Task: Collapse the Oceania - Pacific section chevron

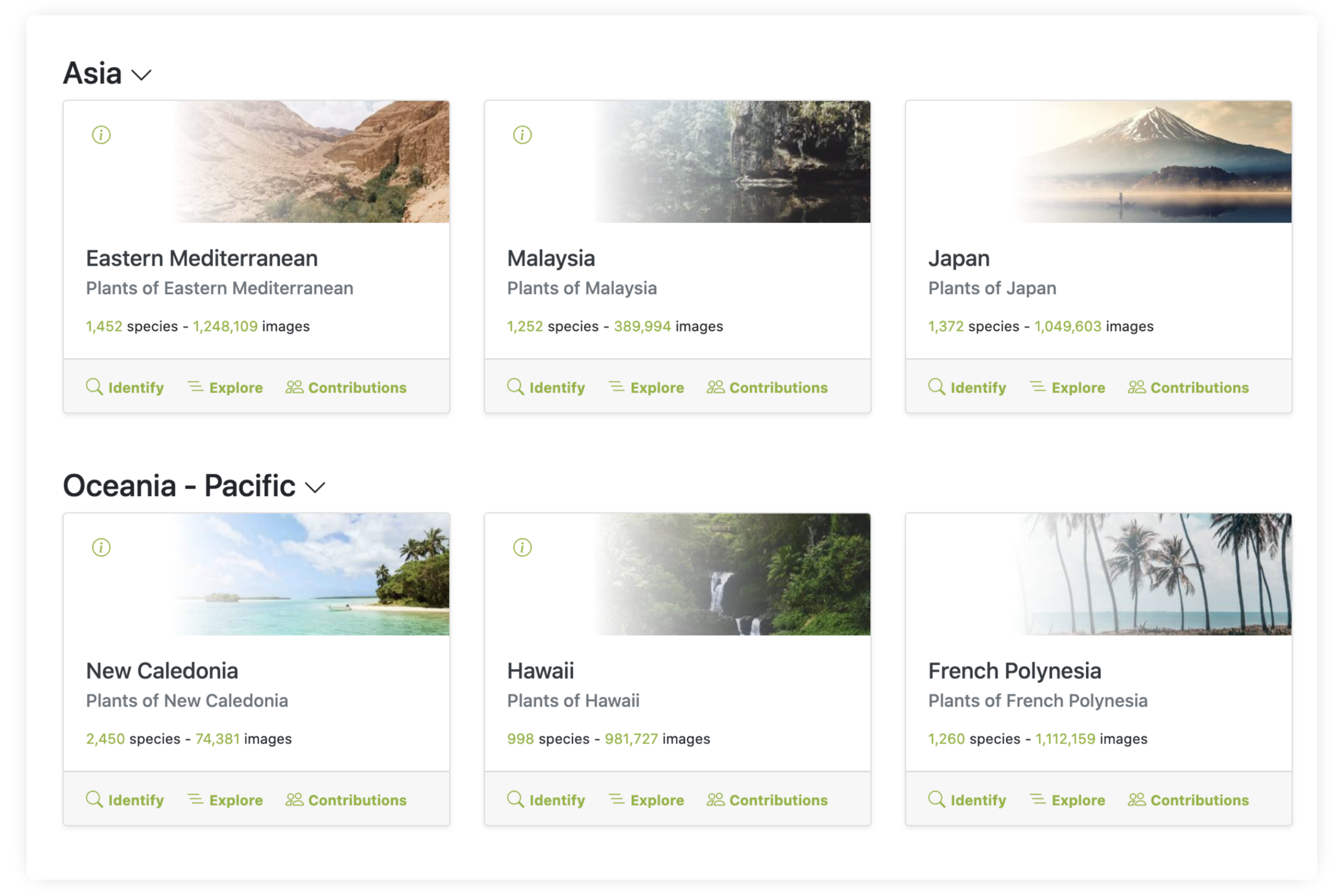Action: click(x=315, y=488)
